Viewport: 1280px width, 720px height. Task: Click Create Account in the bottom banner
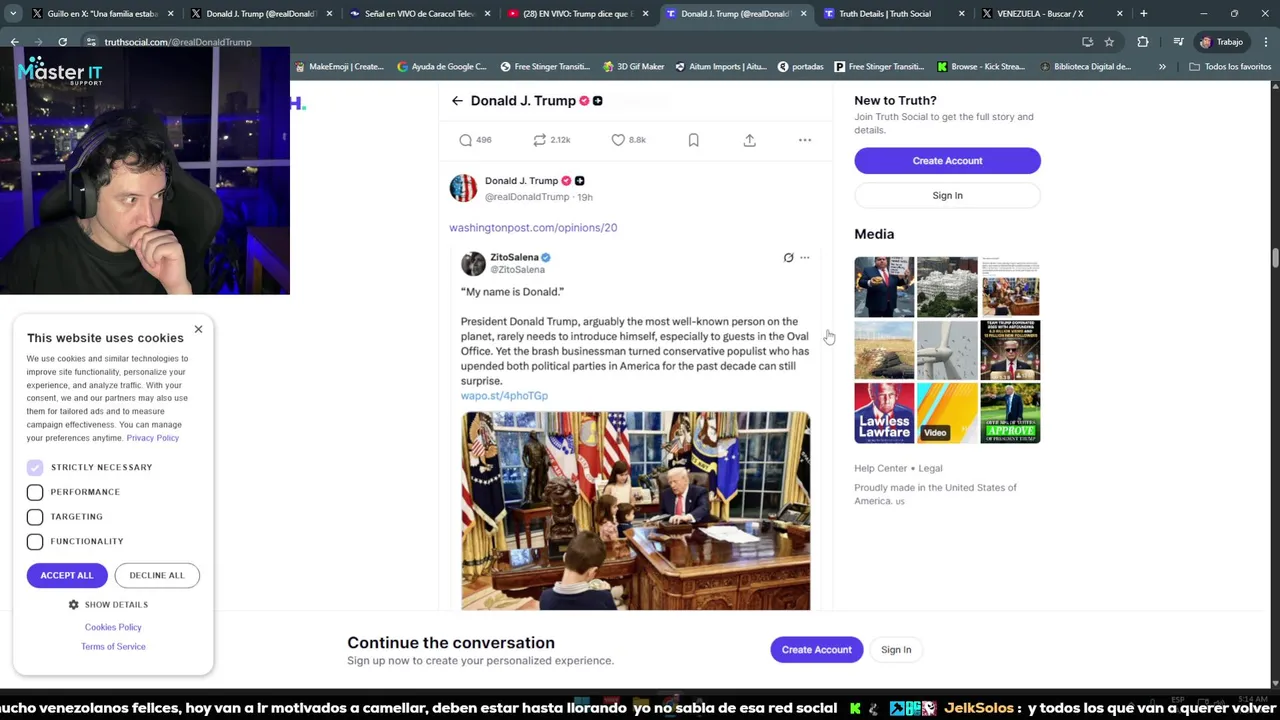817,650
